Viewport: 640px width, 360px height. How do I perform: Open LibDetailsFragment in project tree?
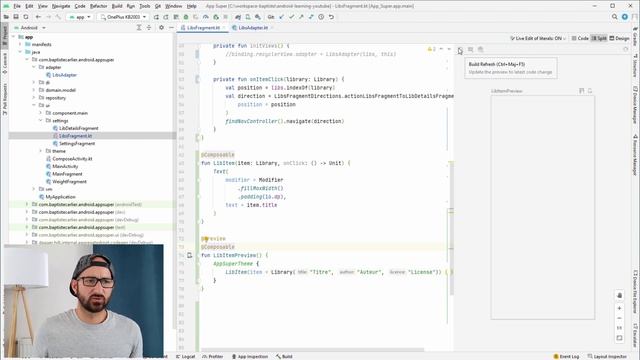pyautogui.click(x=78, y=128)
